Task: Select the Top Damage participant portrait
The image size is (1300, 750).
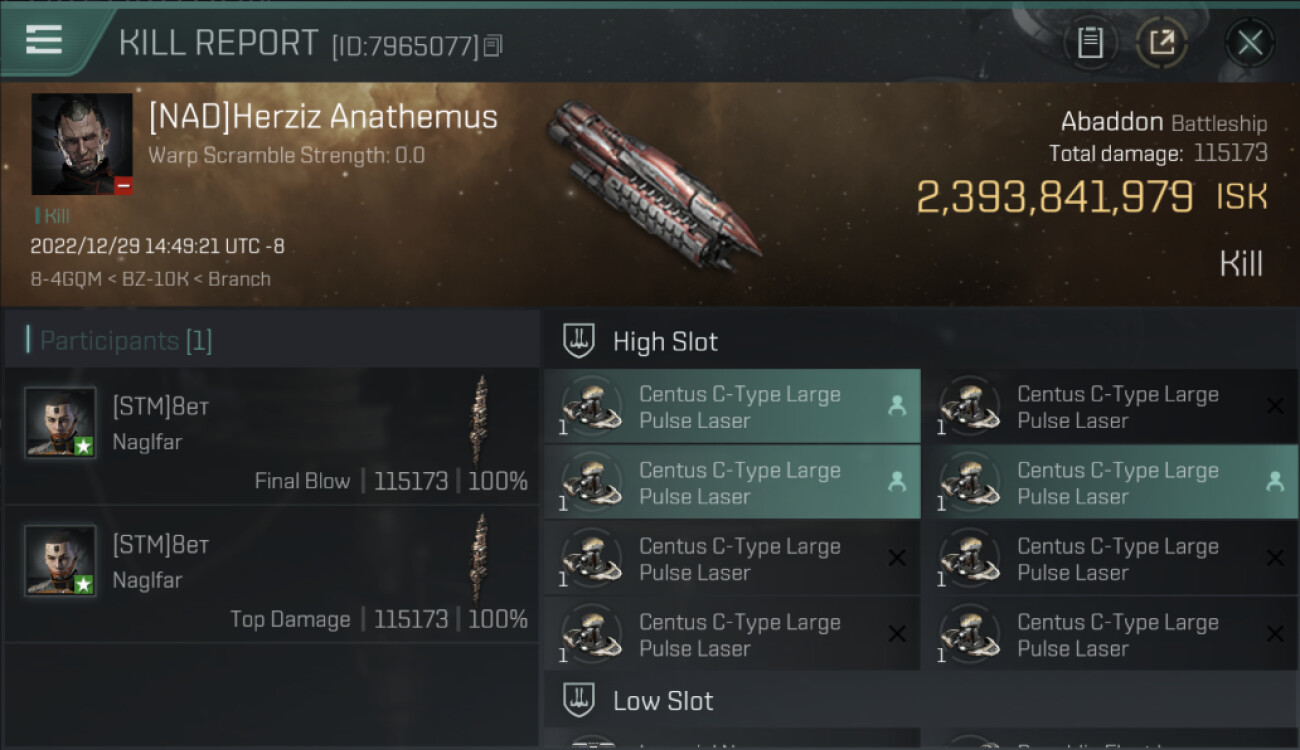Action: pyautogui.click(x=61, y=560)
